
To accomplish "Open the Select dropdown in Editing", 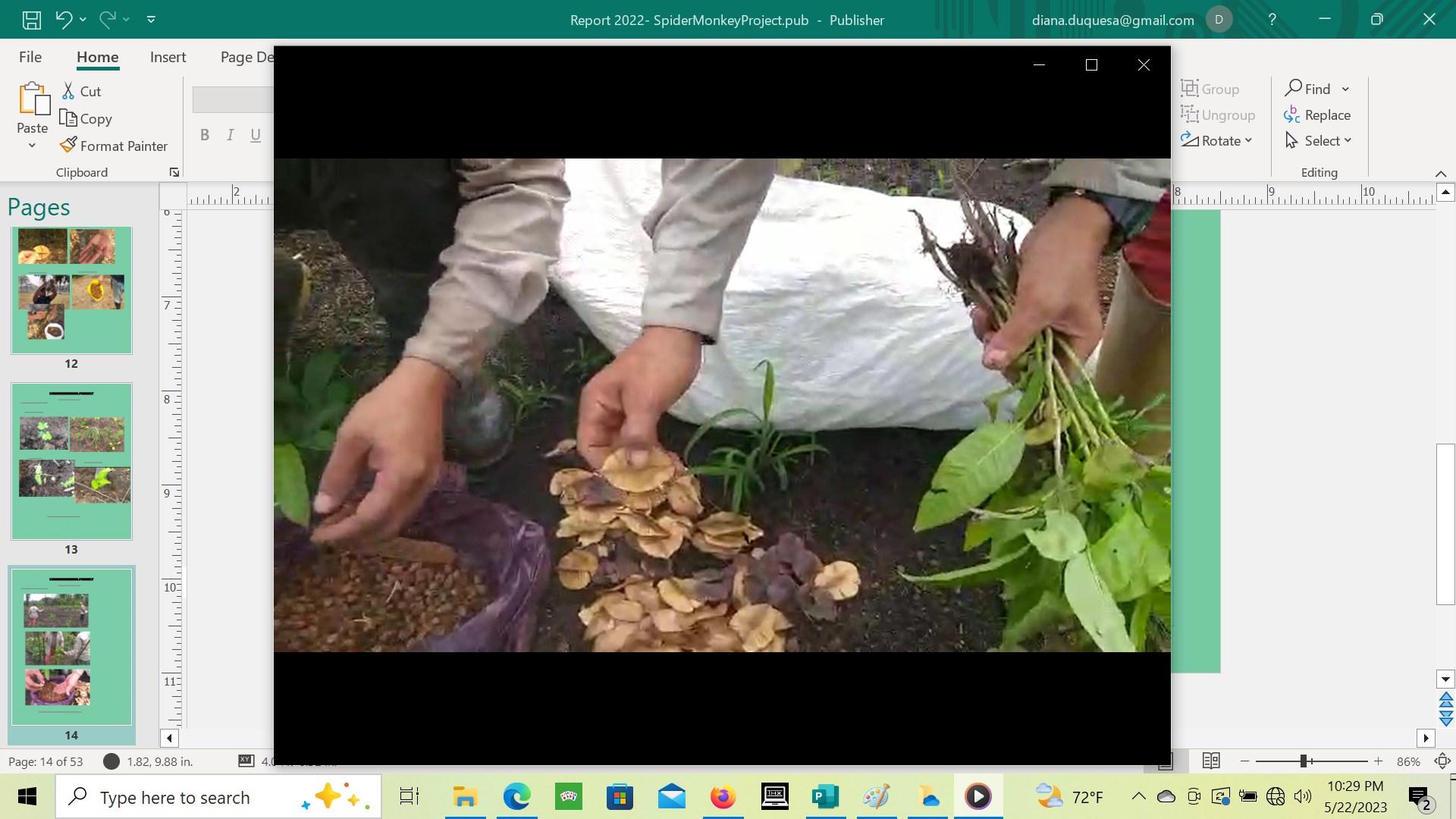I will (1347, 140).
